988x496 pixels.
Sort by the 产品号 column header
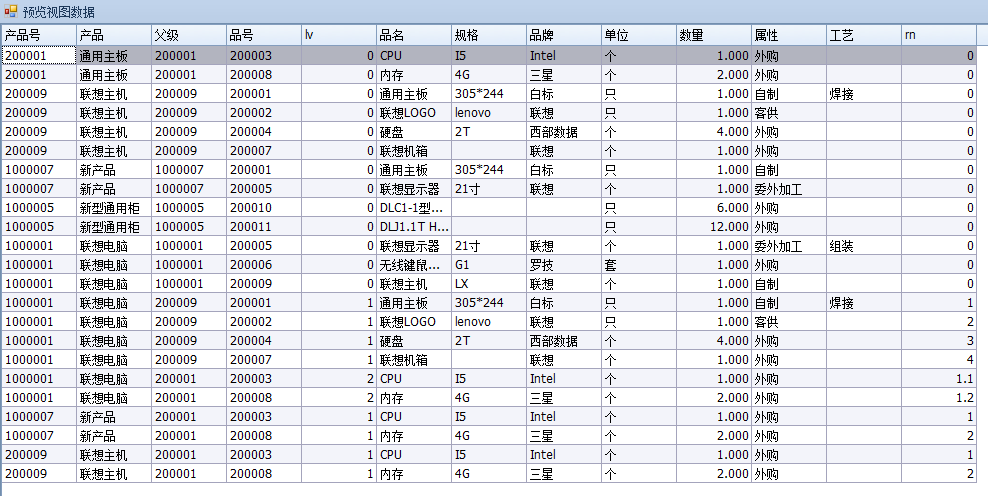(x=38, y=35)
